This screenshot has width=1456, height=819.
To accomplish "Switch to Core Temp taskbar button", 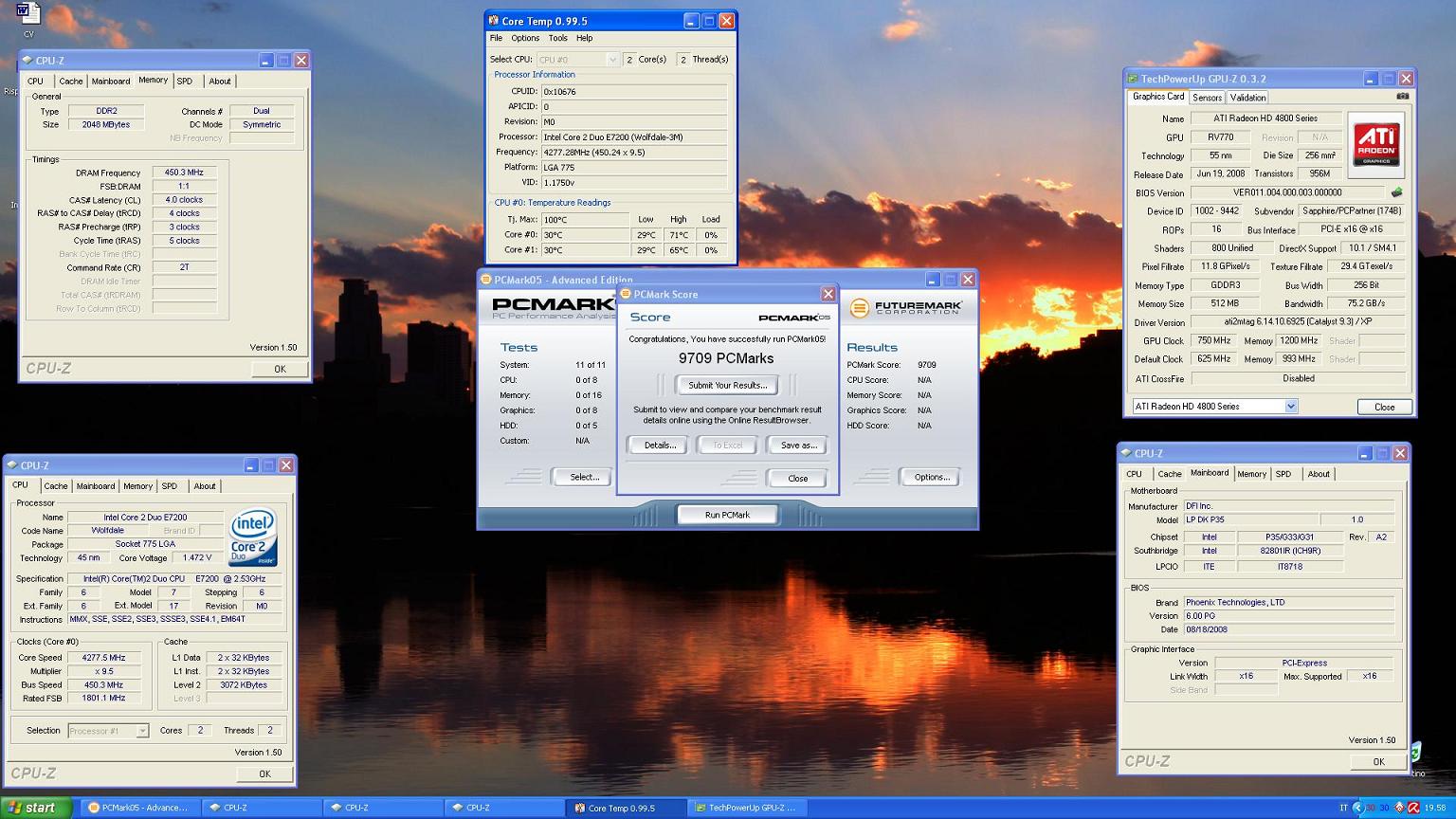I will (624, 808).
